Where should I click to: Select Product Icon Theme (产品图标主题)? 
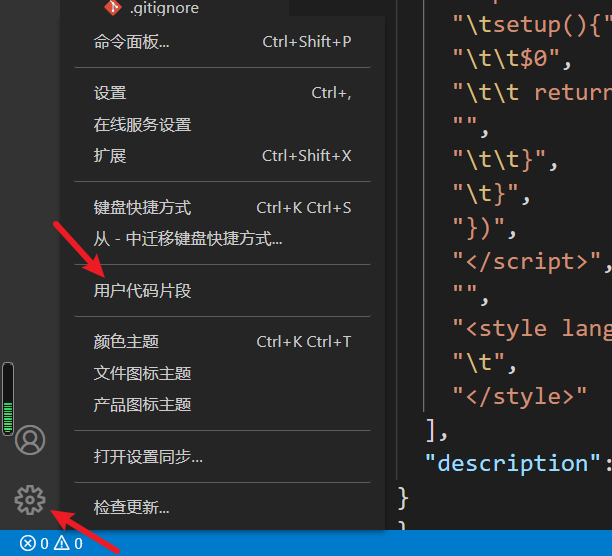click(x=222, y=405)
